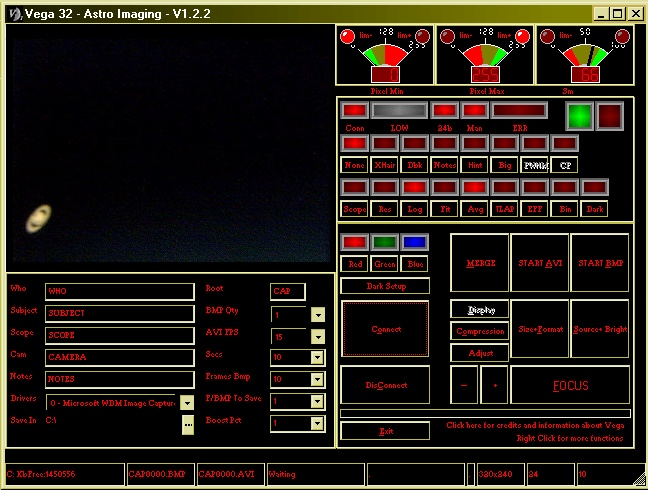648x490 pixels.
Task: Open the Compression settings
Action: tap(480, 331)
